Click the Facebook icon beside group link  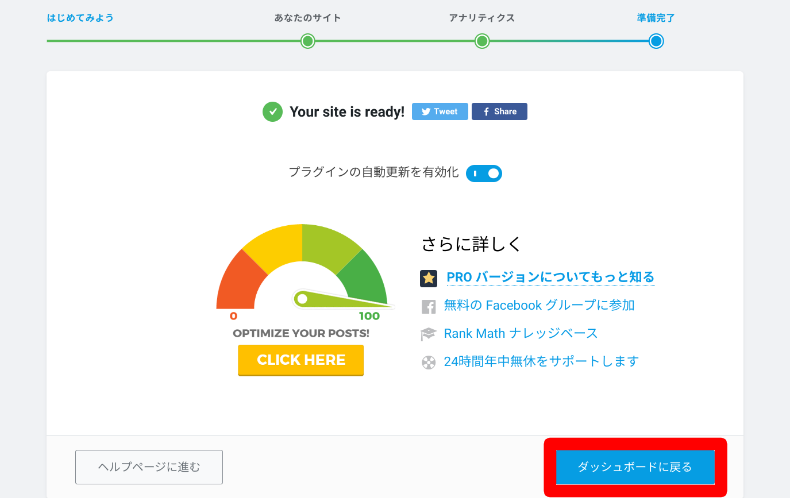pyautogui.click(x=428, y=306)
